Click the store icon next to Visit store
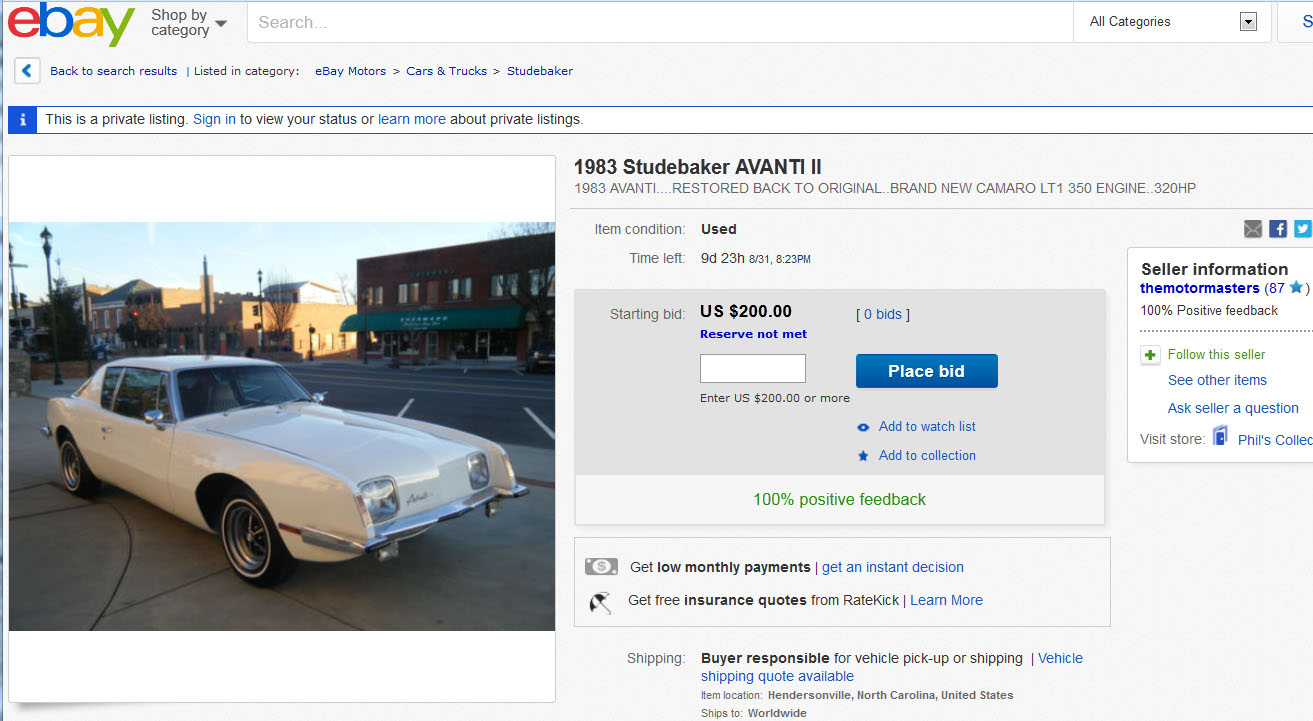The image size is (1313, 721). [x=1220, y=437]
